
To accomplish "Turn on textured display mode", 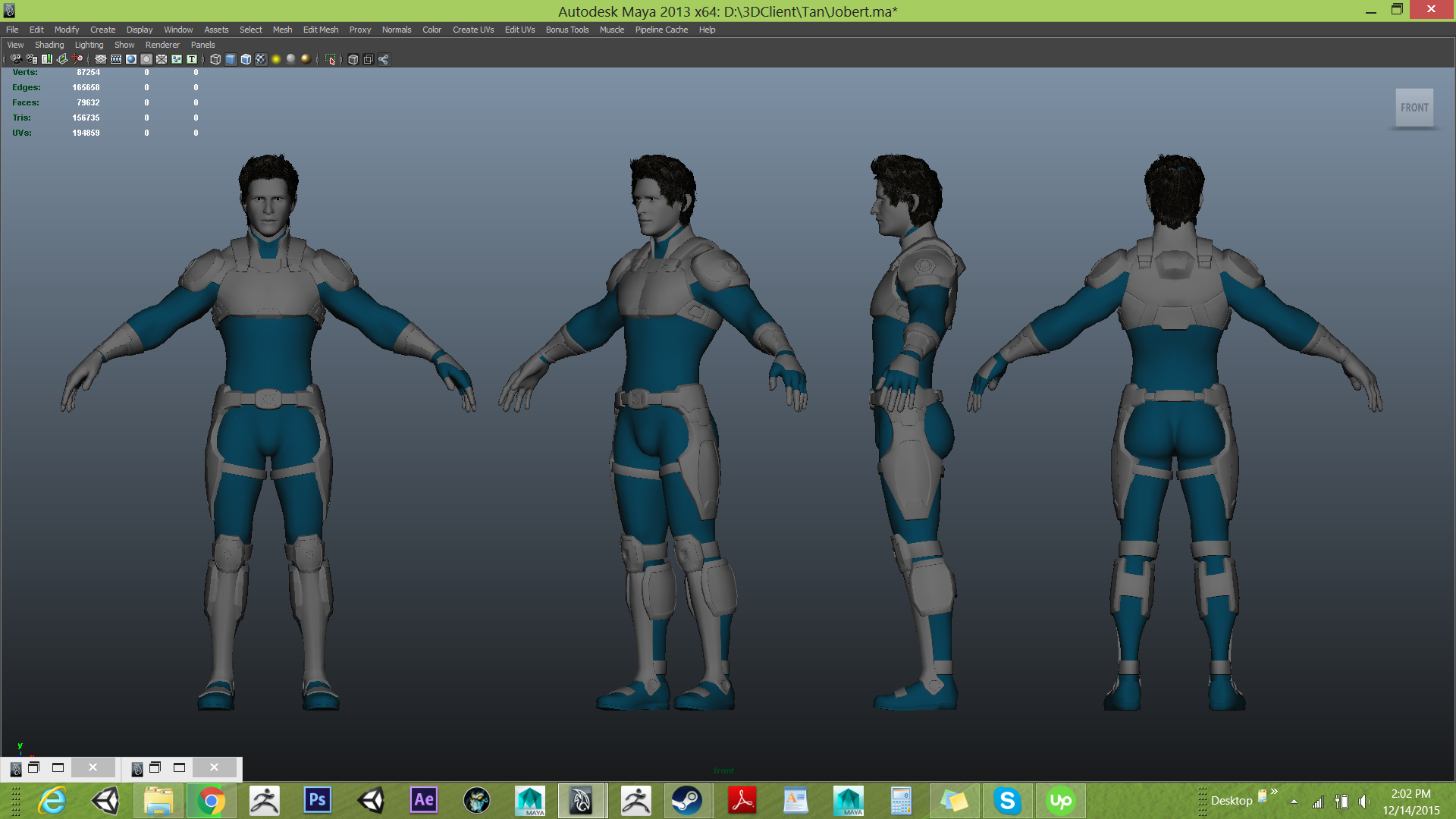I will coord(261,59).
